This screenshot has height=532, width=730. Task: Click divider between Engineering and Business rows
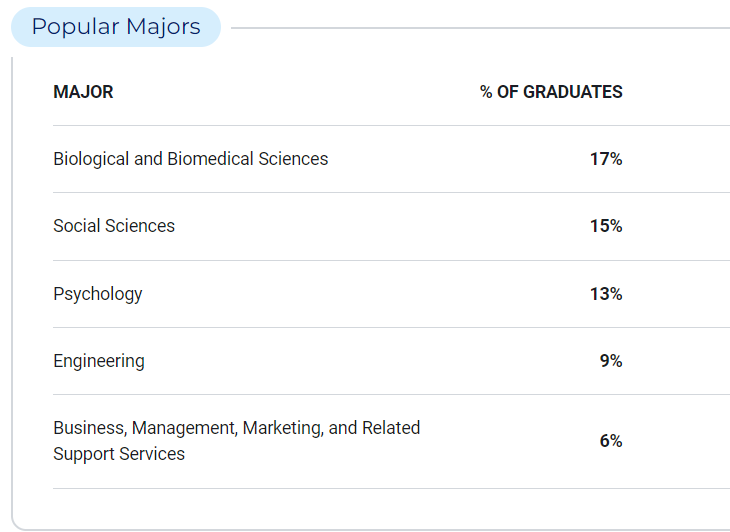coord(392,395)
